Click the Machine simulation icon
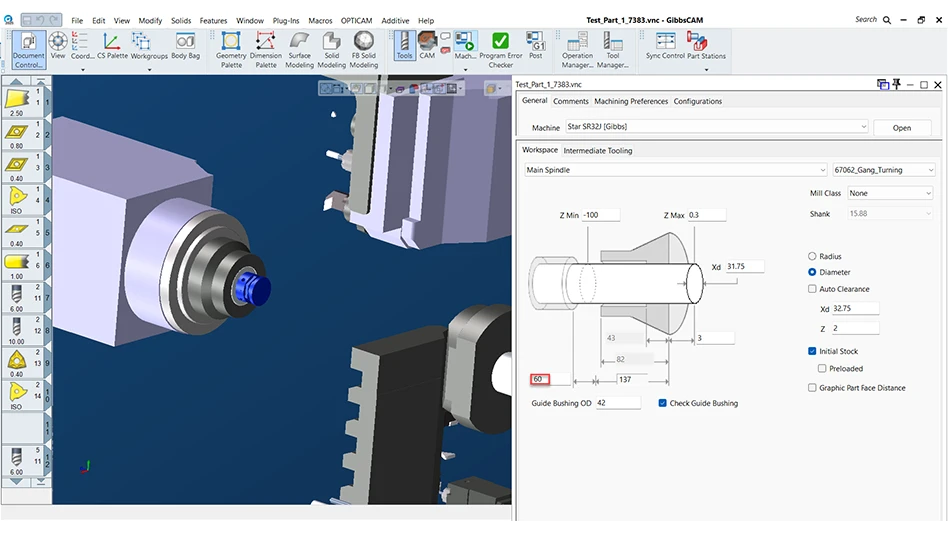 coord(465,46)
